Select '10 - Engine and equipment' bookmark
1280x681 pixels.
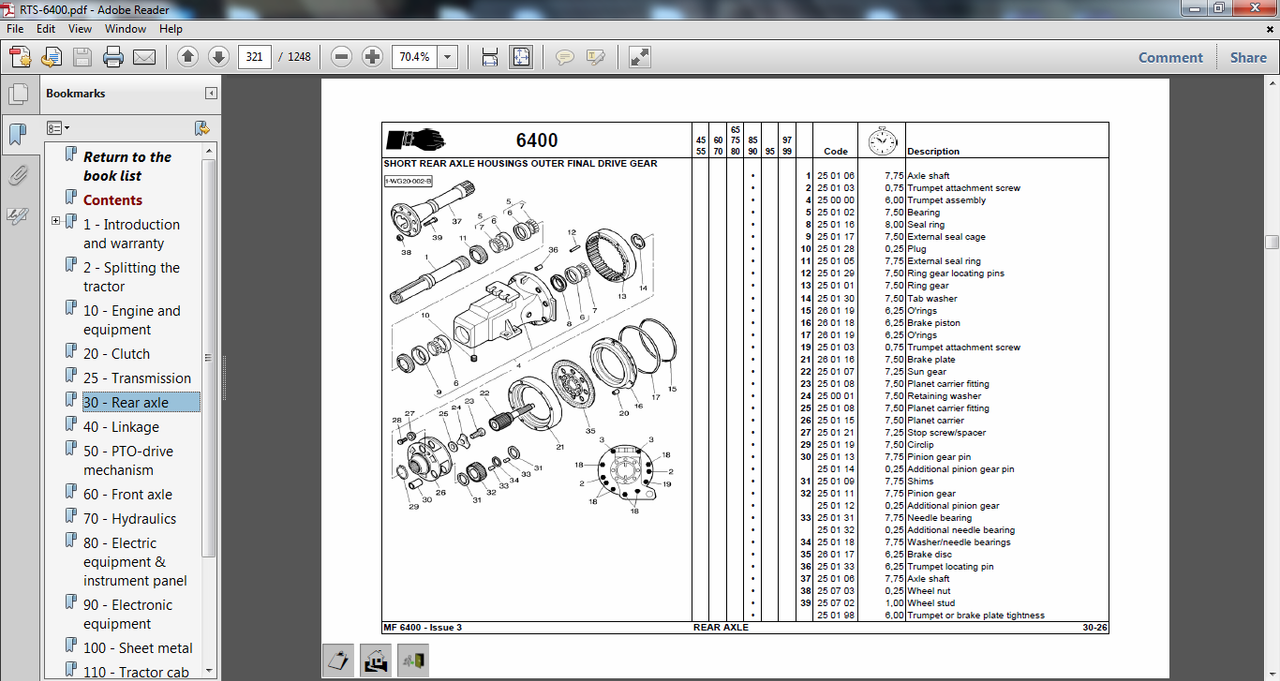point(132,320)
